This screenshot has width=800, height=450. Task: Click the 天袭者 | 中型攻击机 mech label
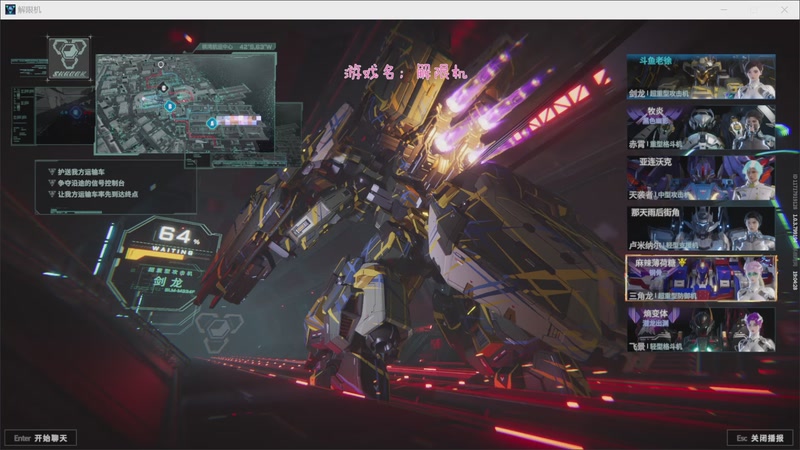coord(659,195)
